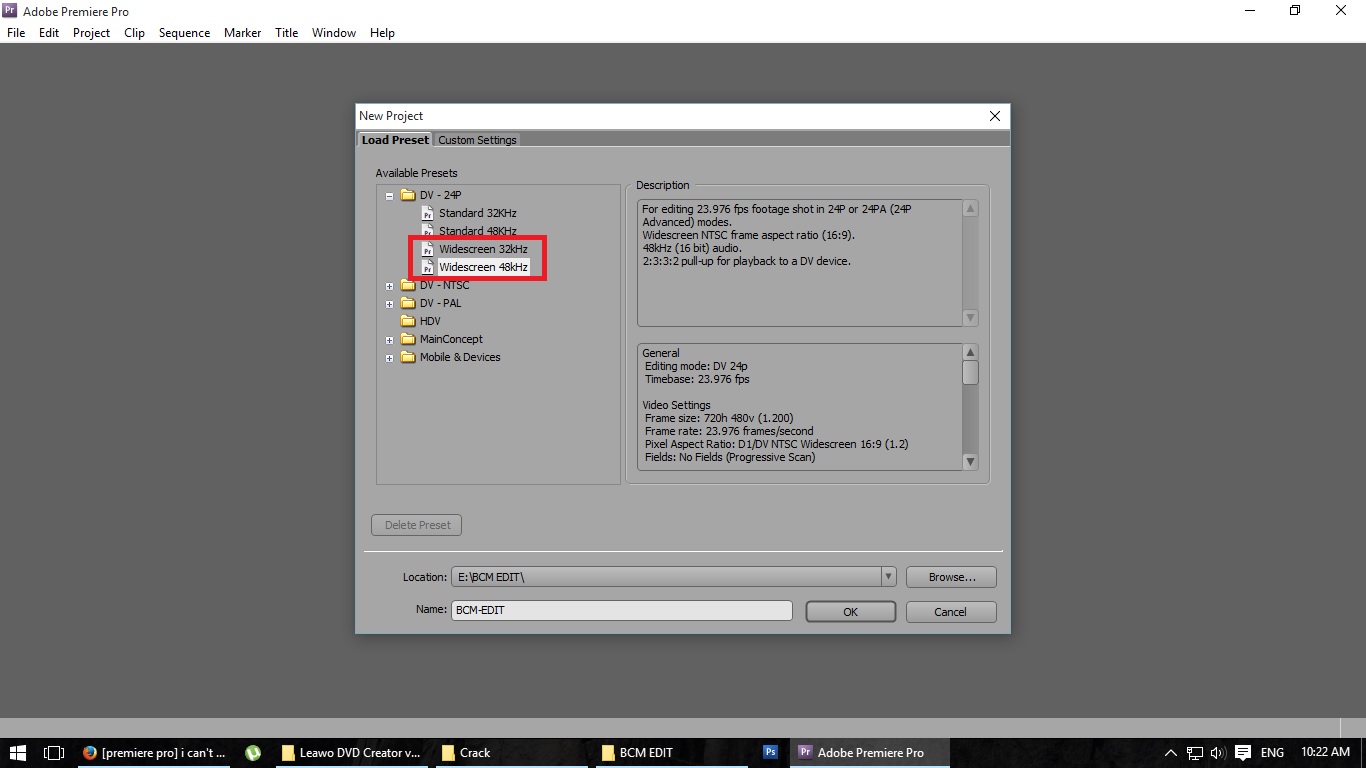Click the Mobile & Devices folder icon

tap(407, 357)
